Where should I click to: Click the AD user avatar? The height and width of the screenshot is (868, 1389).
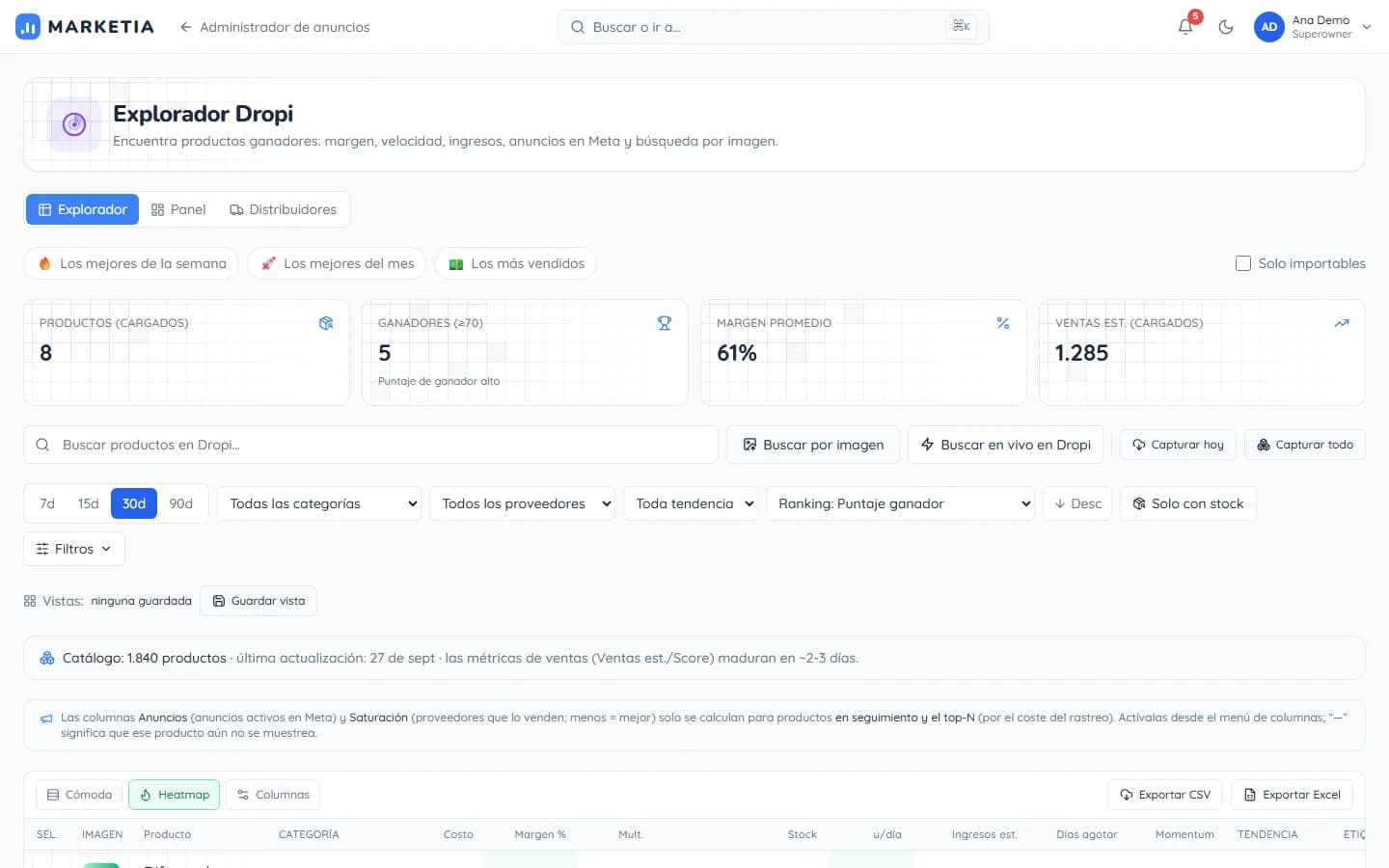[x=1269, y=27]
